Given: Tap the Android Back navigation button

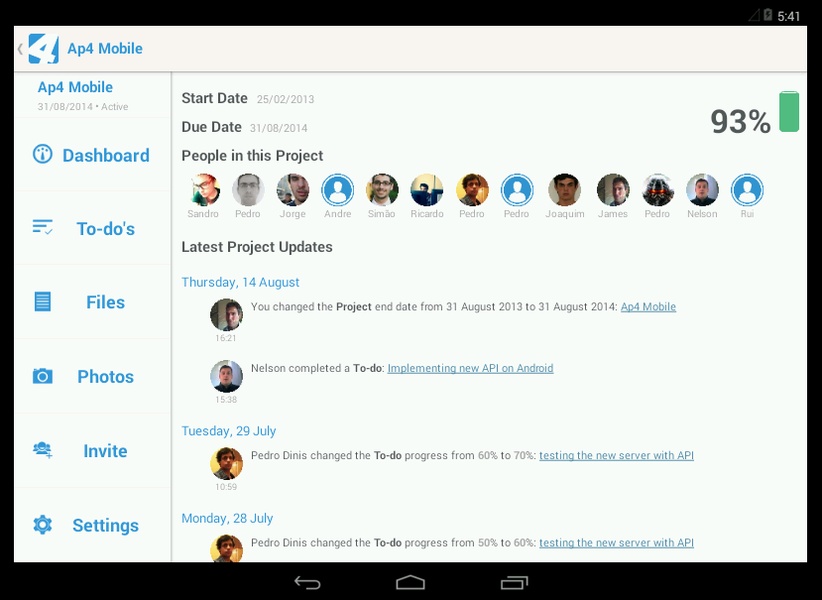Looking at the screenshot, I should click(307, 582).
